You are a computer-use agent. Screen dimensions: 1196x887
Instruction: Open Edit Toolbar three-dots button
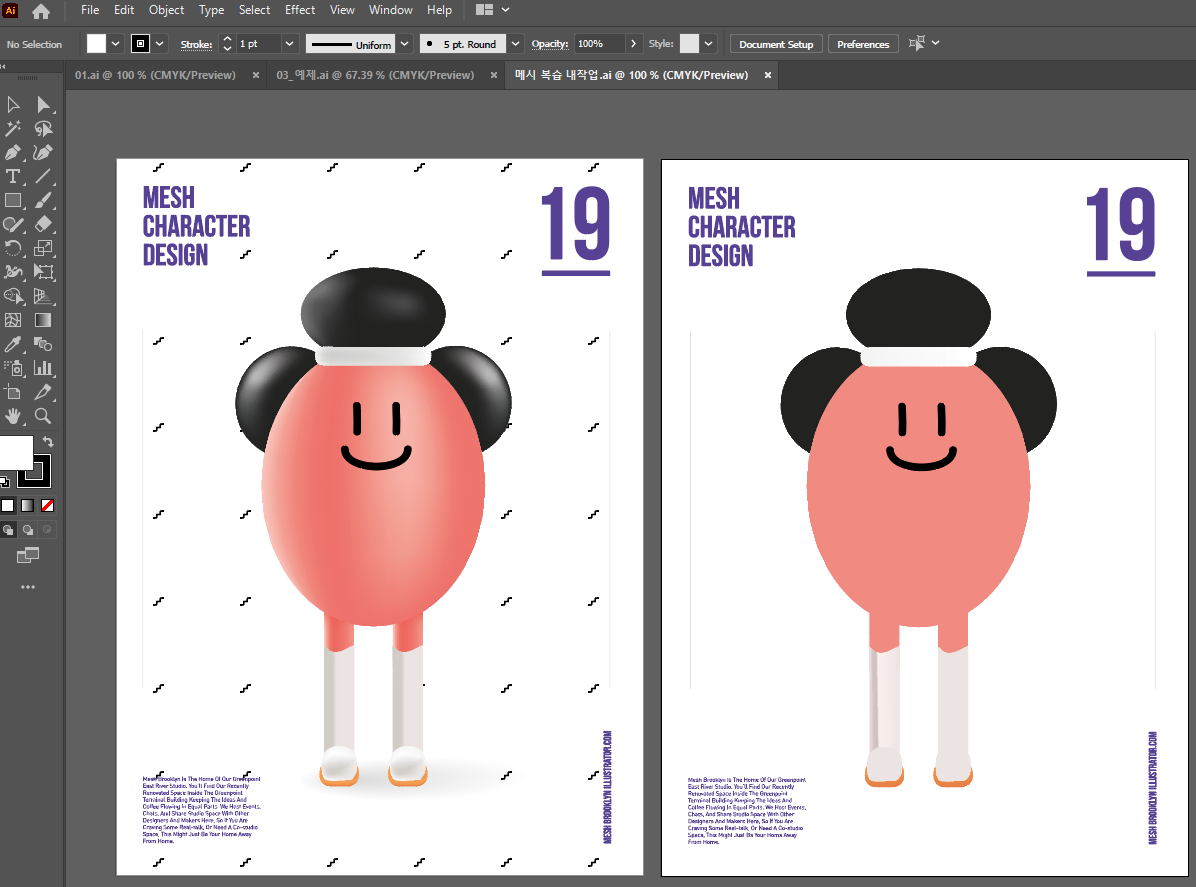pyautogui.click(x=28, y=587)
